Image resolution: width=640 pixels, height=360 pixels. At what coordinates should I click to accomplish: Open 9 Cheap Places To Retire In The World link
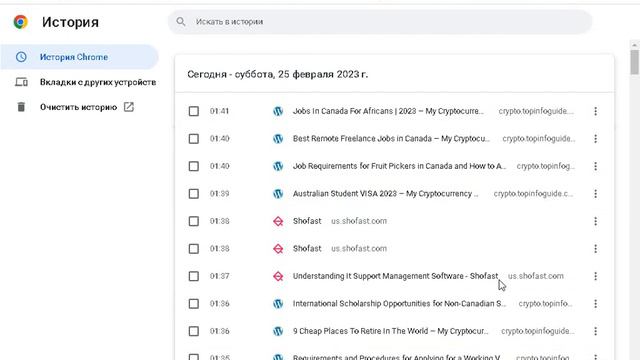tap(390, 331)
